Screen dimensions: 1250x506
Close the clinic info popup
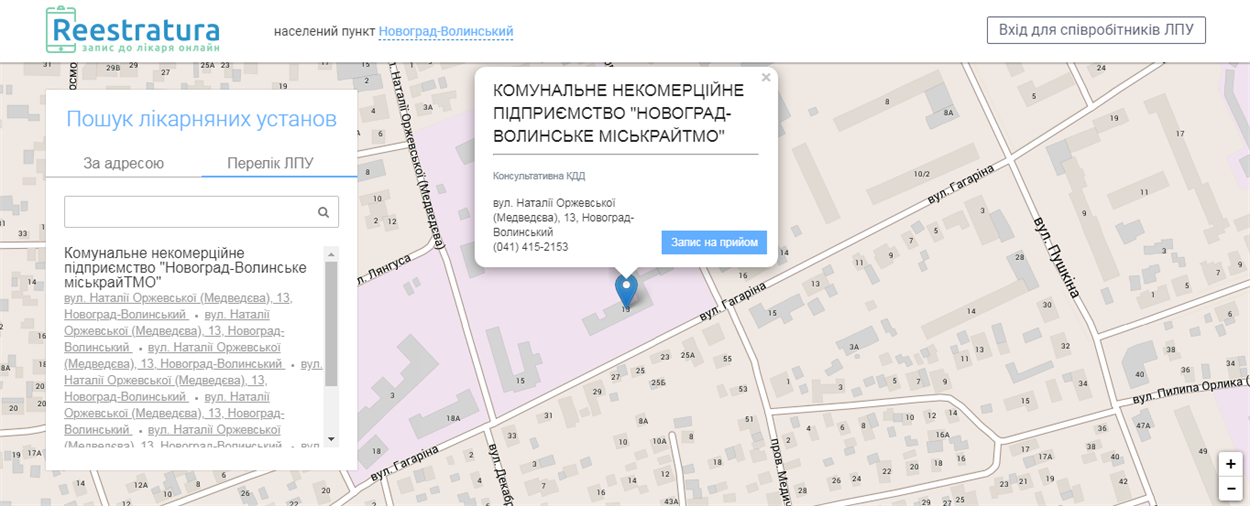766,78
